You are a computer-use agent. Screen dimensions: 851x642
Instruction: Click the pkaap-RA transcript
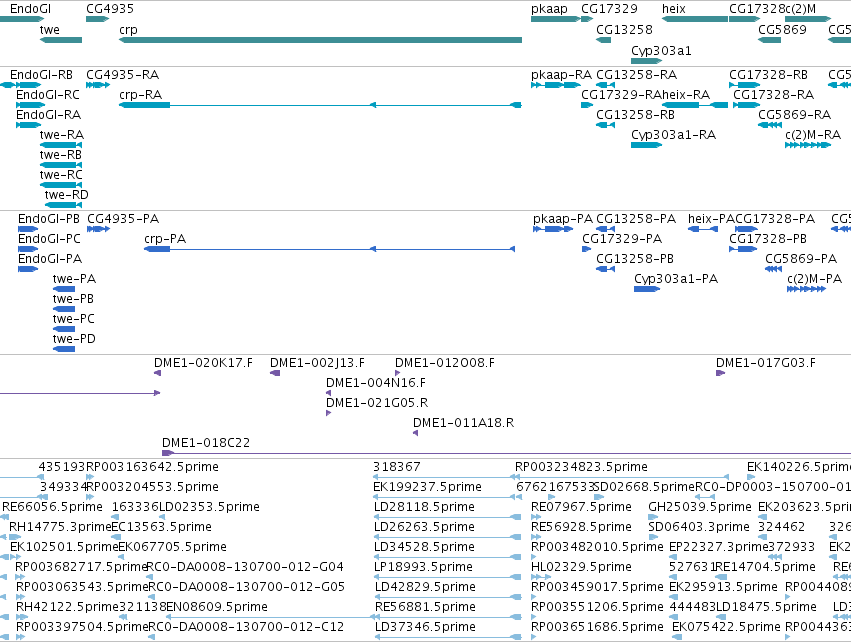pyautogui.click(x=556, y=85)
